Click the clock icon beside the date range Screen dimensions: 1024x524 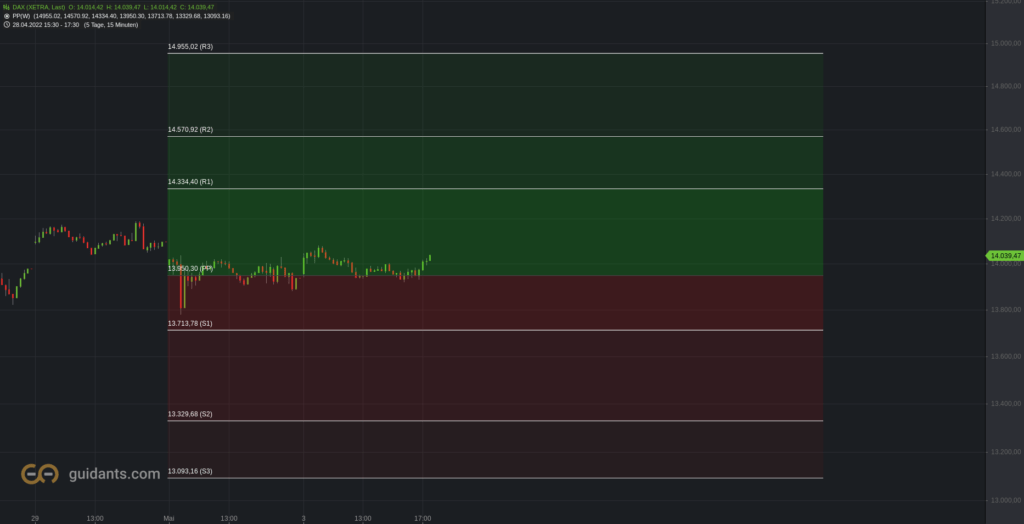(7, 24)
